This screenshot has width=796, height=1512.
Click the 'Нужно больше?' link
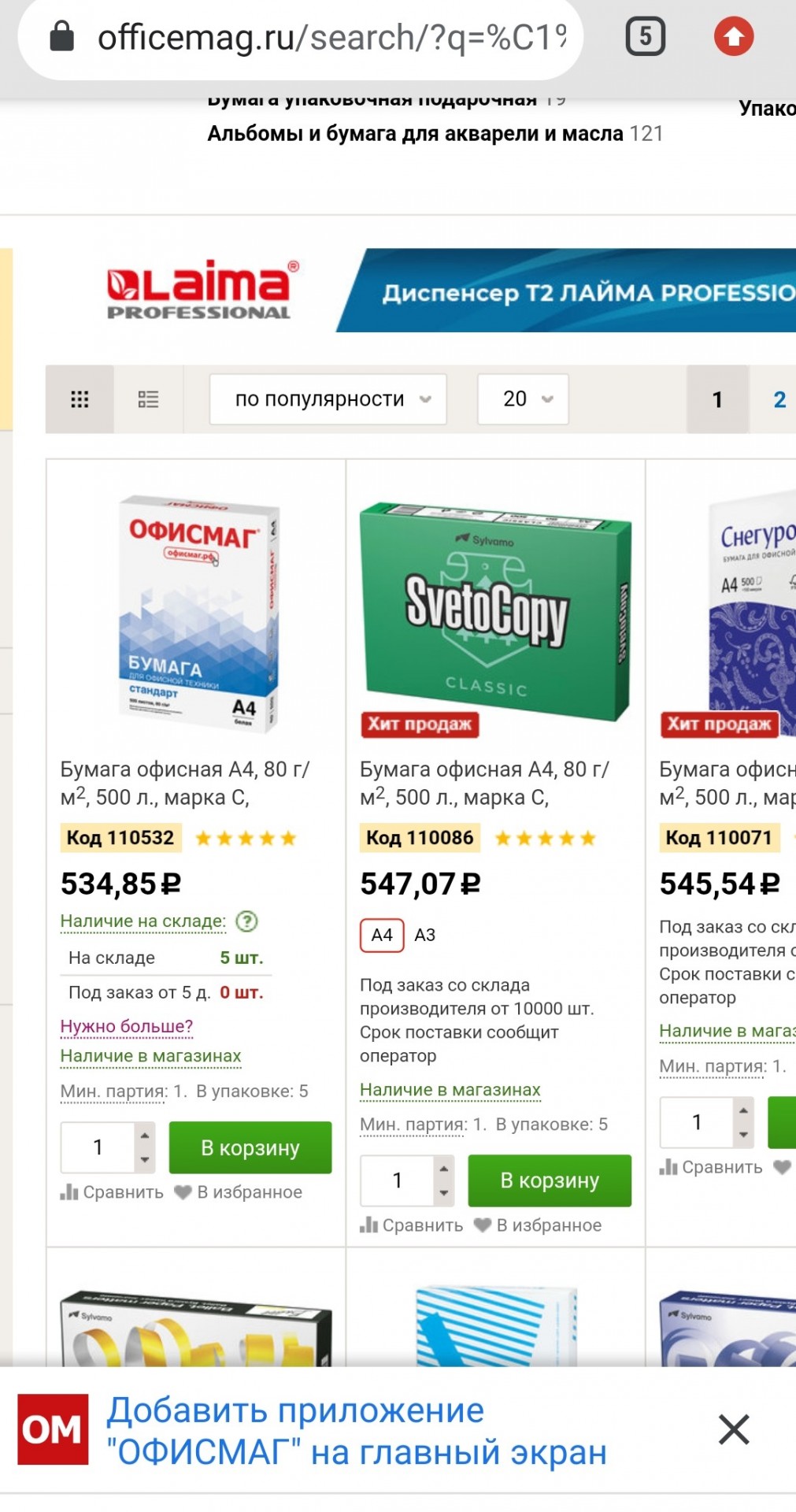127,1026
